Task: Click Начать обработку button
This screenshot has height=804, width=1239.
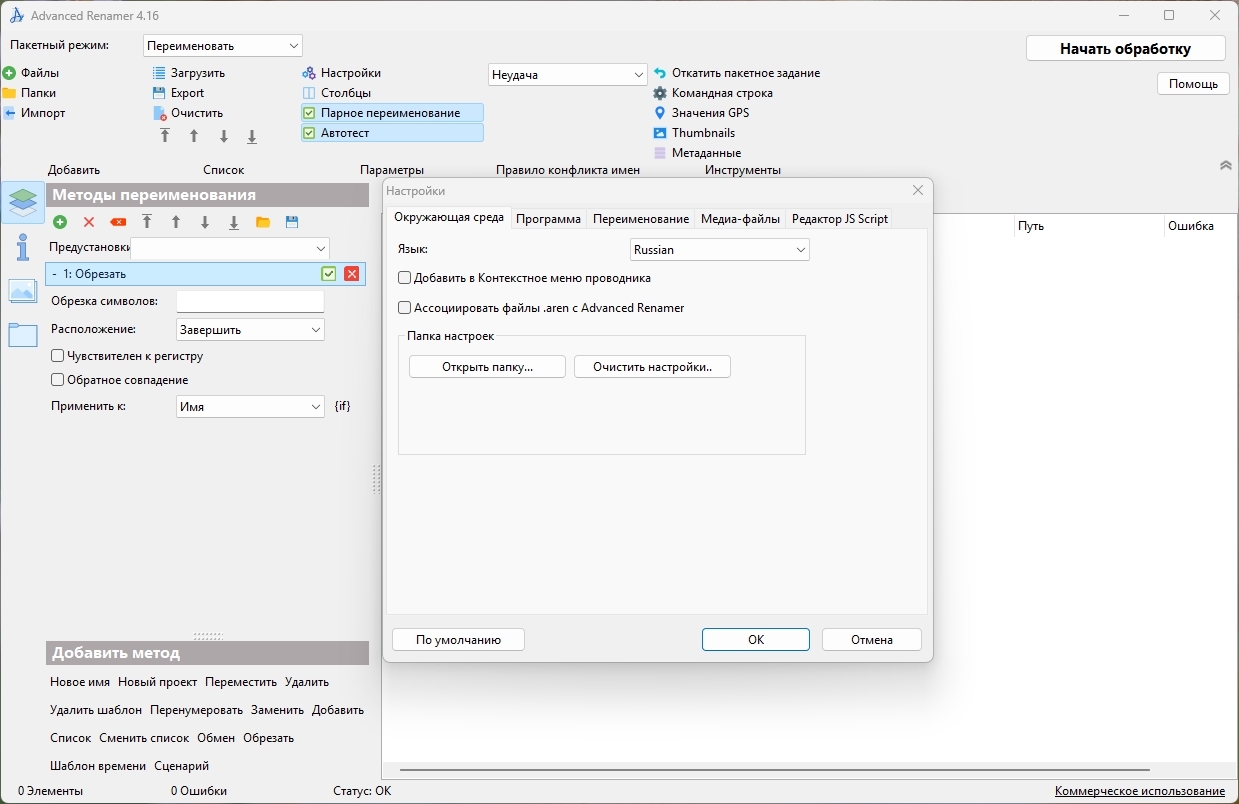Action: (x=1125, y=48)
